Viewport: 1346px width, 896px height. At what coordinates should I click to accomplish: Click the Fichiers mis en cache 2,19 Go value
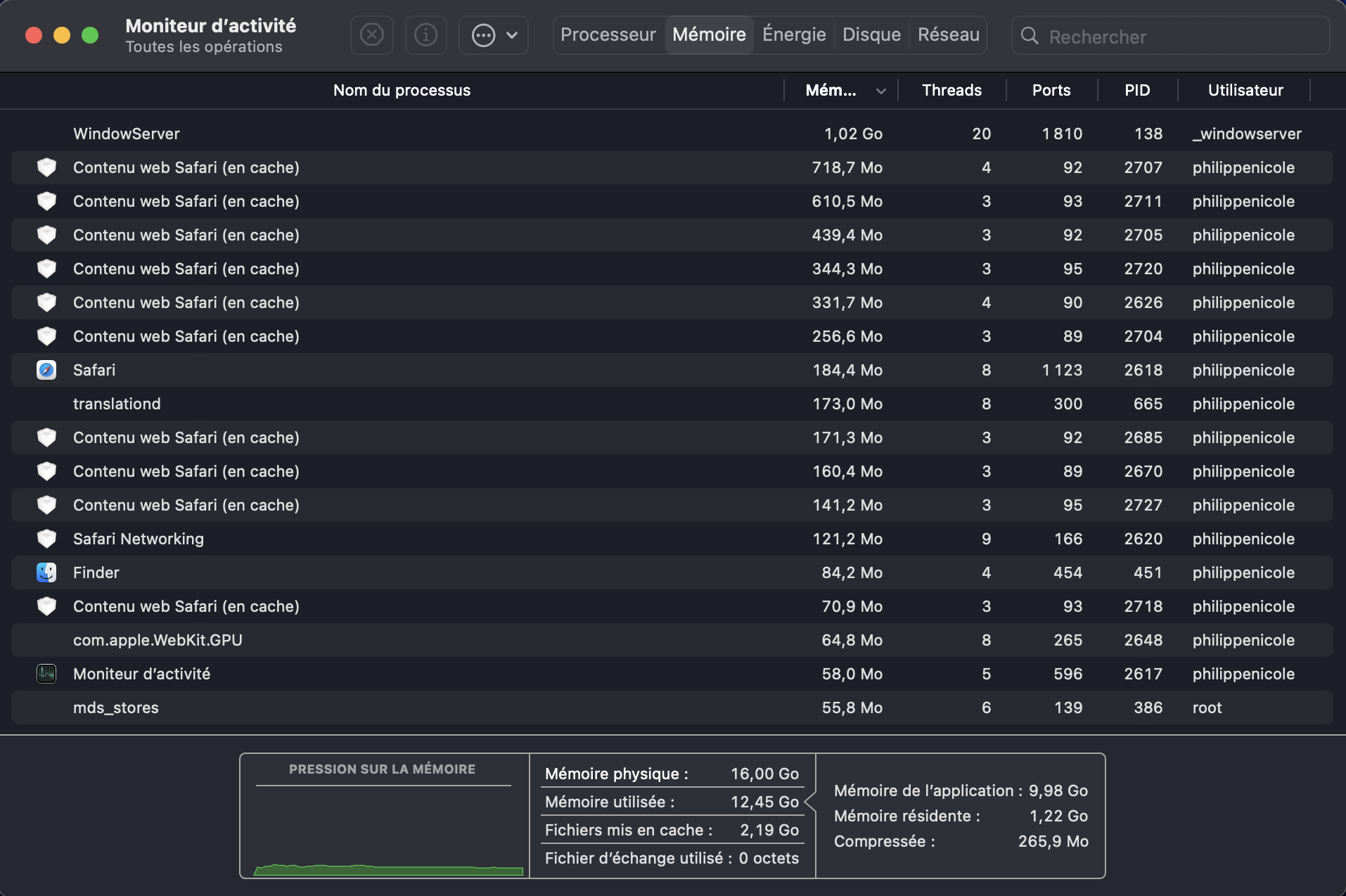(x=769, y=830)
